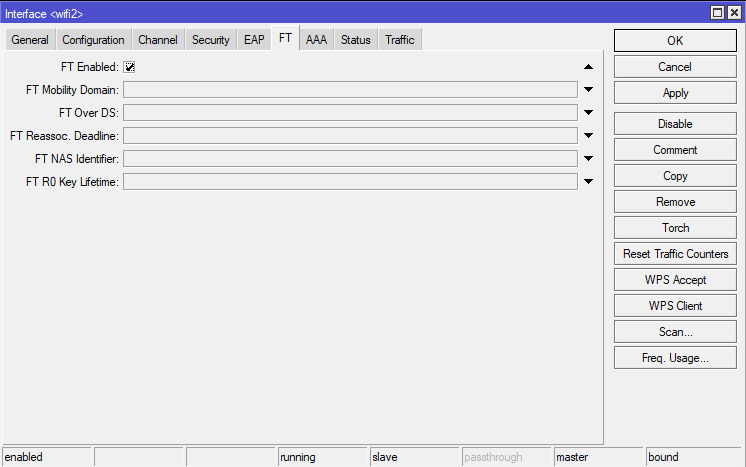Start WPS Accept
746x467 pixels.
[675, 280]
